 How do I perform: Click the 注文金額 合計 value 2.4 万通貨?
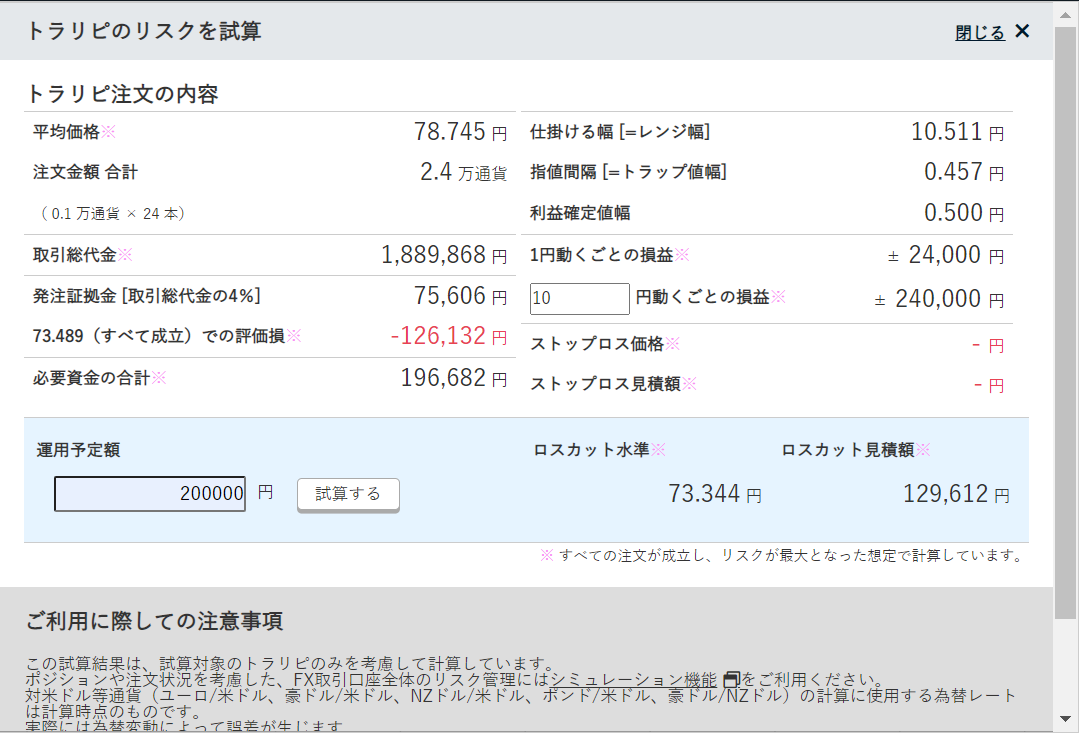click(x=464, y=172)
